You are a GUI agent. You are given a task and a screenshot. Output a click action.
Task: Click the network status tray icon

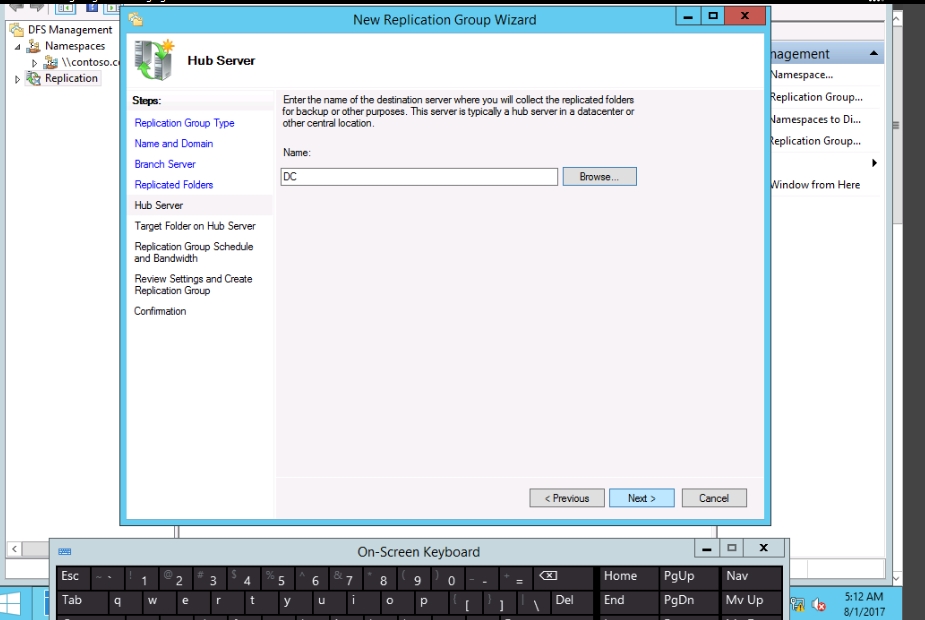[798, 604]
